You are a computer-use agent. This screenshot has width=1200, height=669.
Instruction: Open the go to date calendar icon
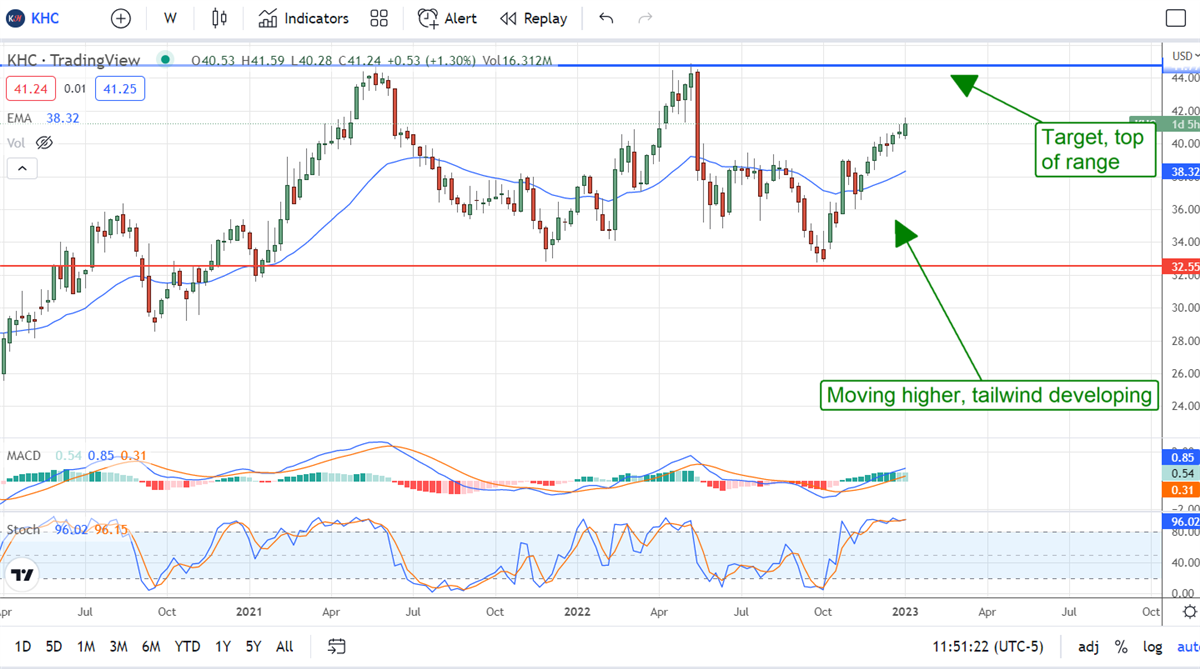pos(337,646)
